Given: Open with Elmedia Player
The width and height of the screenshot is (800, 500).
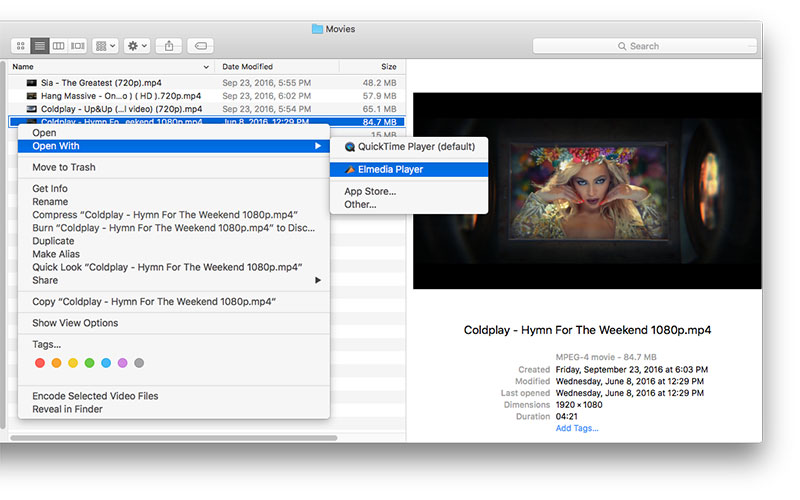Looking at the screenshot, I should [x=409, y=169].
